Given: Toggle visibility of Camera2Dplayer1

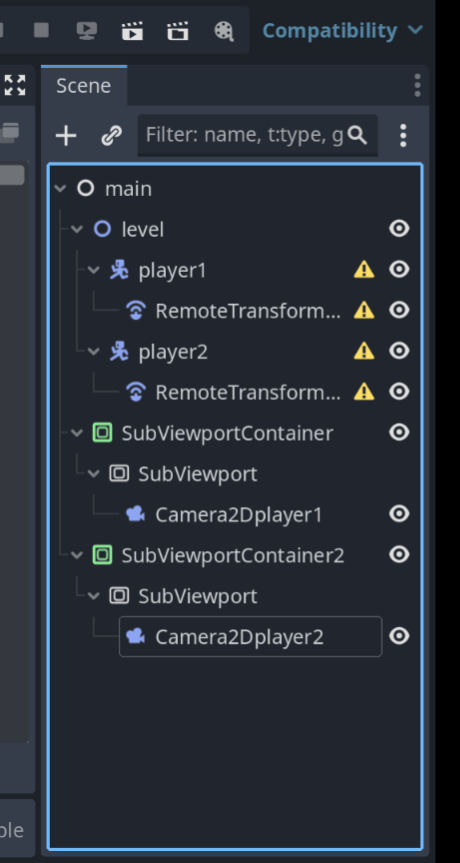Looking at the screenshot, I should [x=399, y=514].
